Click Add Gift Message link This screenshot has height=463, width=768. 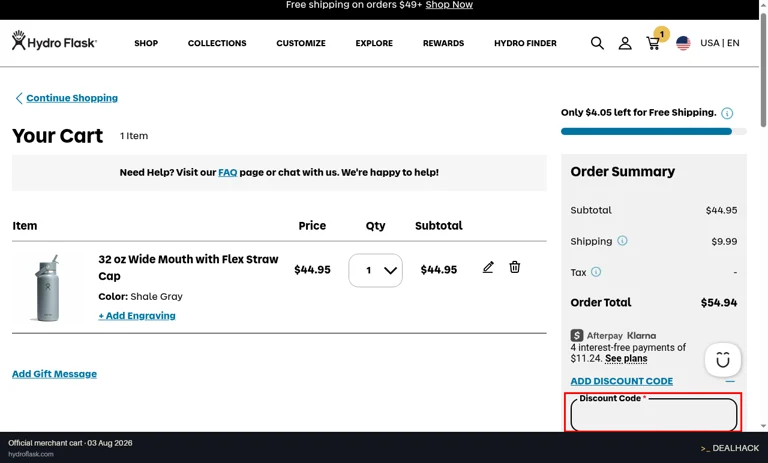coord(54,374)
